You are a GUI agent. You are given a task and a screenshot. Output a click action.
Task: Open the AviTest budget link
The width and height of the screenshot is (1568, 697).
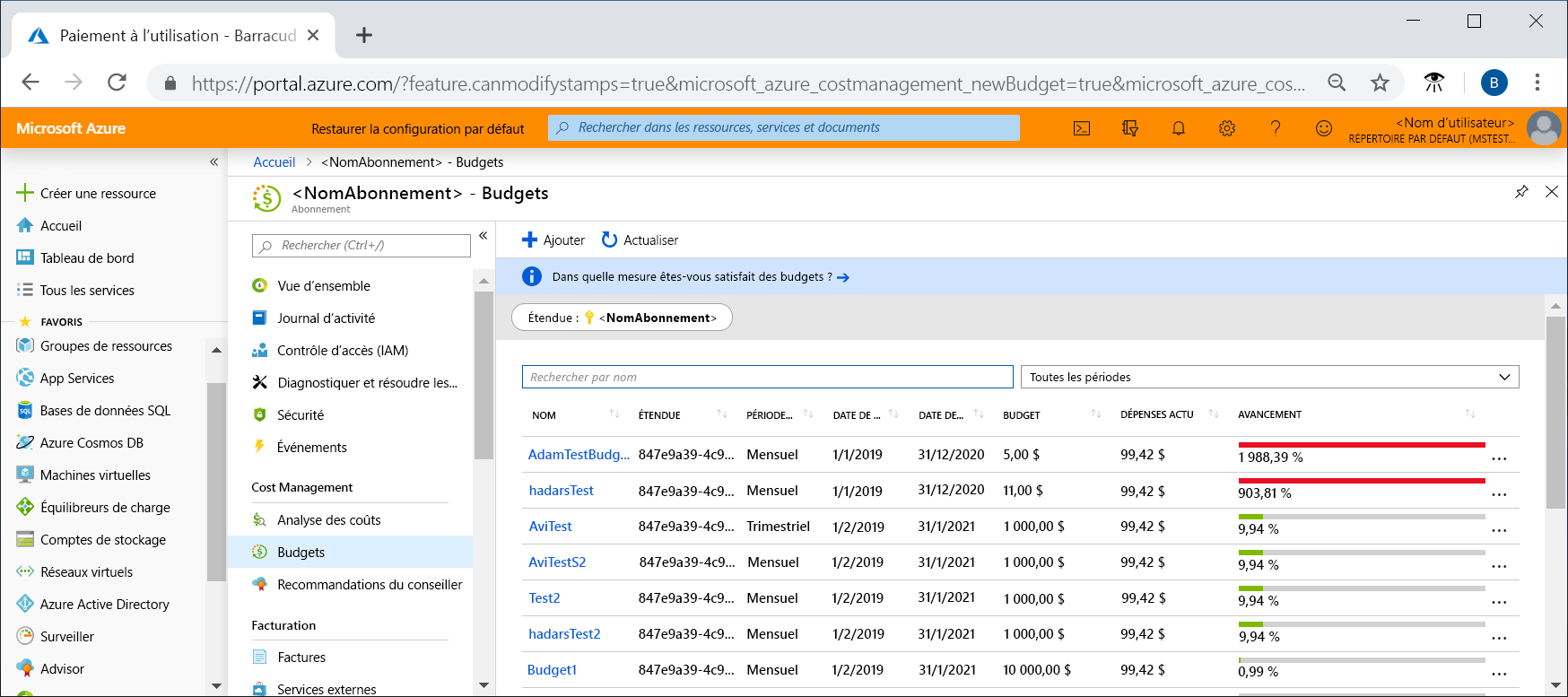point(550,527)
